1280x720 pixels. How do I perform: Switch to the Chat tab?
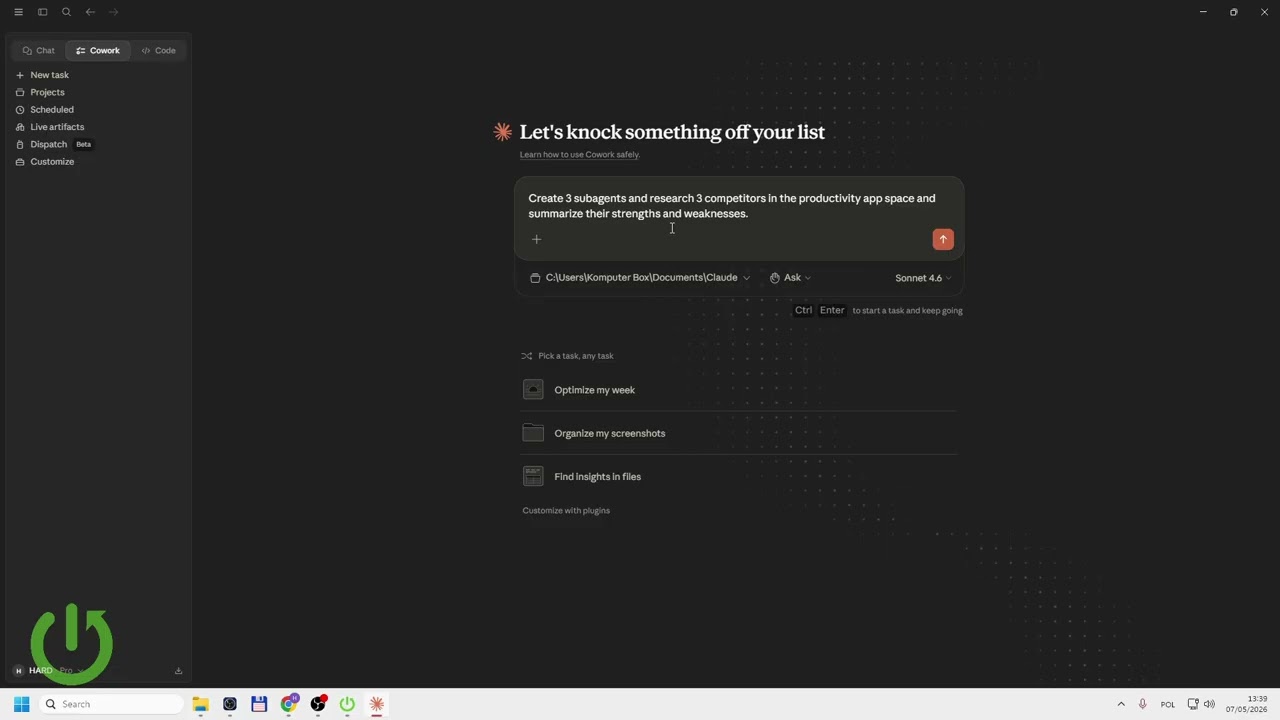coord(39,50)
